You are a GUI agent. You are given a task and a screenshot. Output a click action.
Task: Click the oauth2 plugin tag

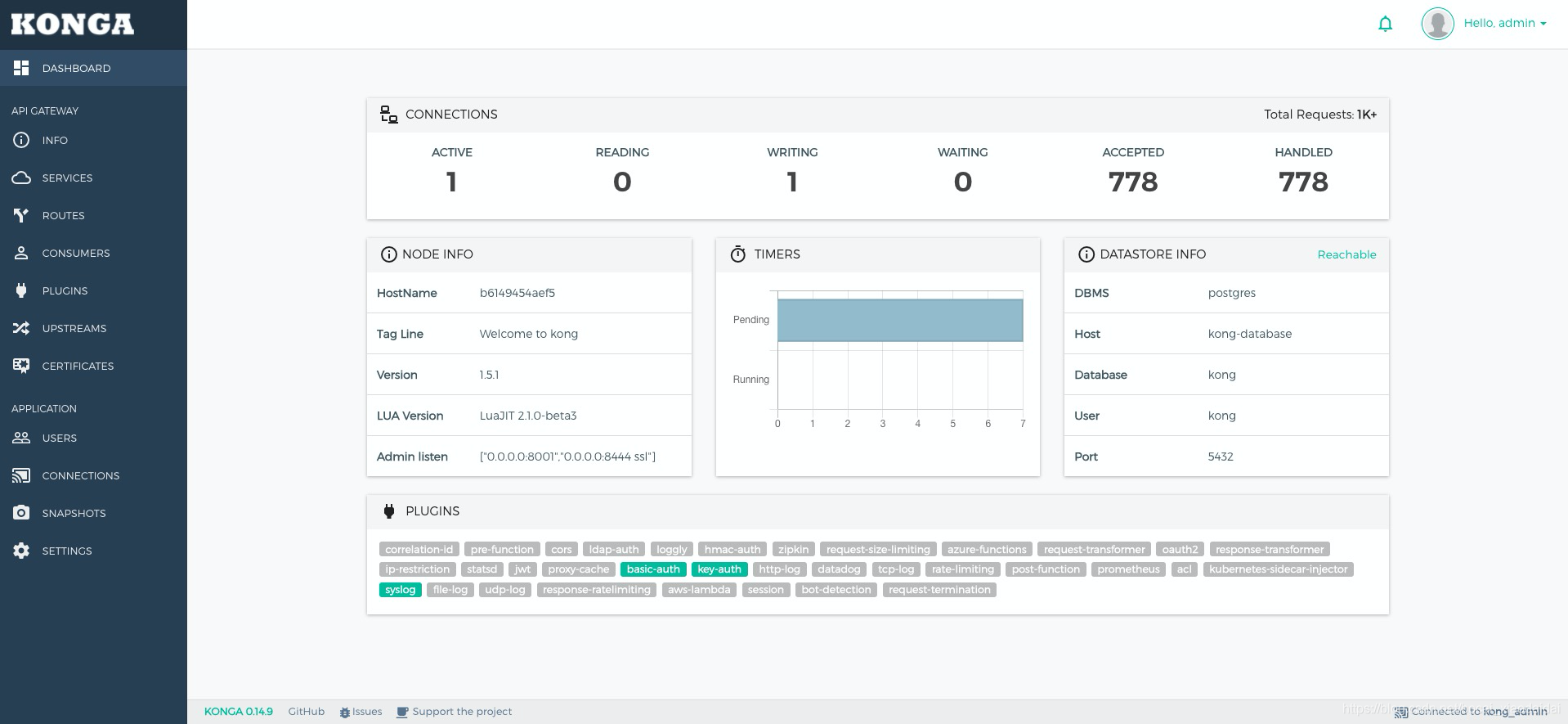(1180, 549)
